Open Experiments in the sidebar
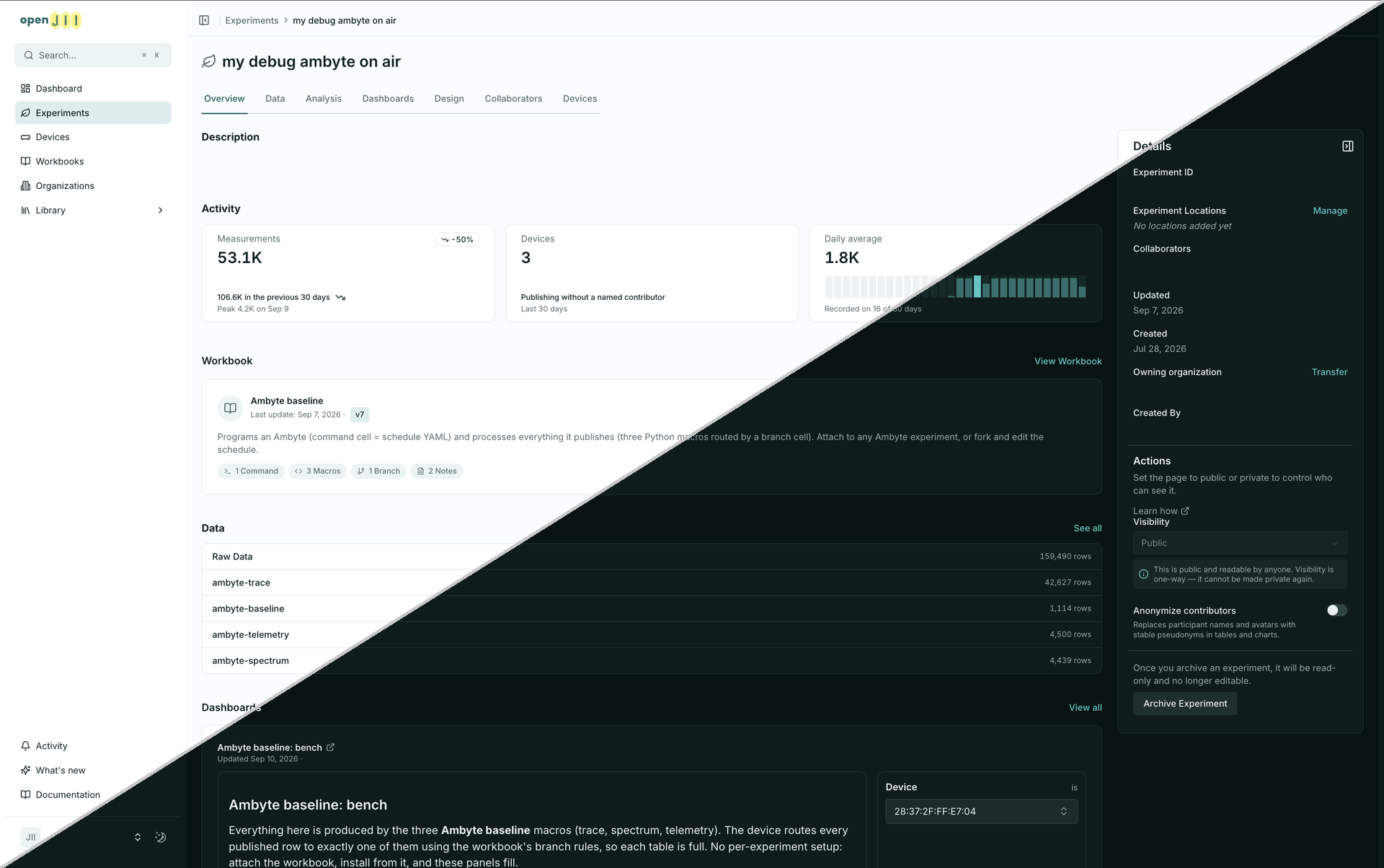1384x868 pixels. coord(93,112)
